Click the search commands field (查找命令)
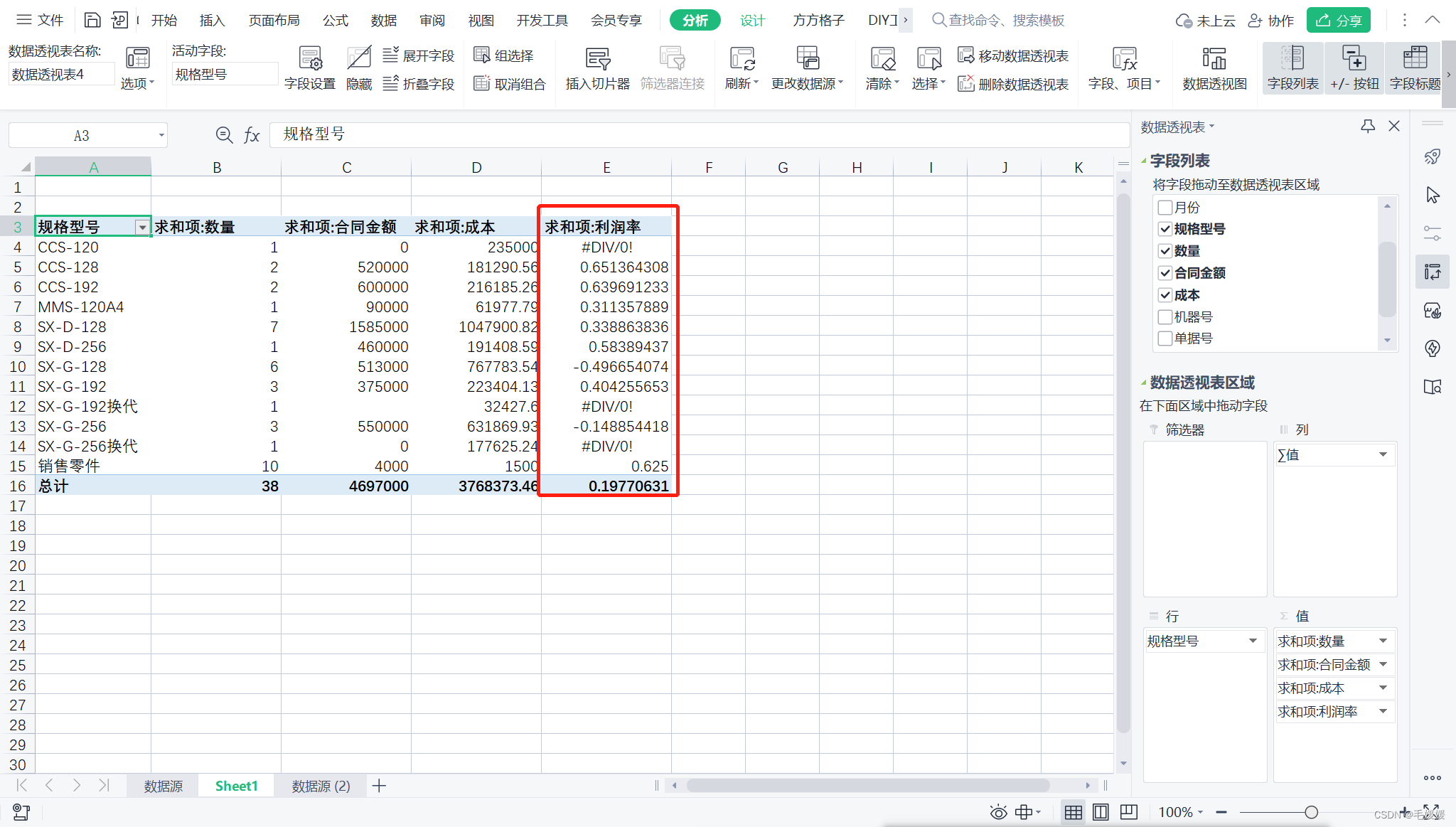The image size is (1456, 827). pyautogui.click(x=999, y=20)
